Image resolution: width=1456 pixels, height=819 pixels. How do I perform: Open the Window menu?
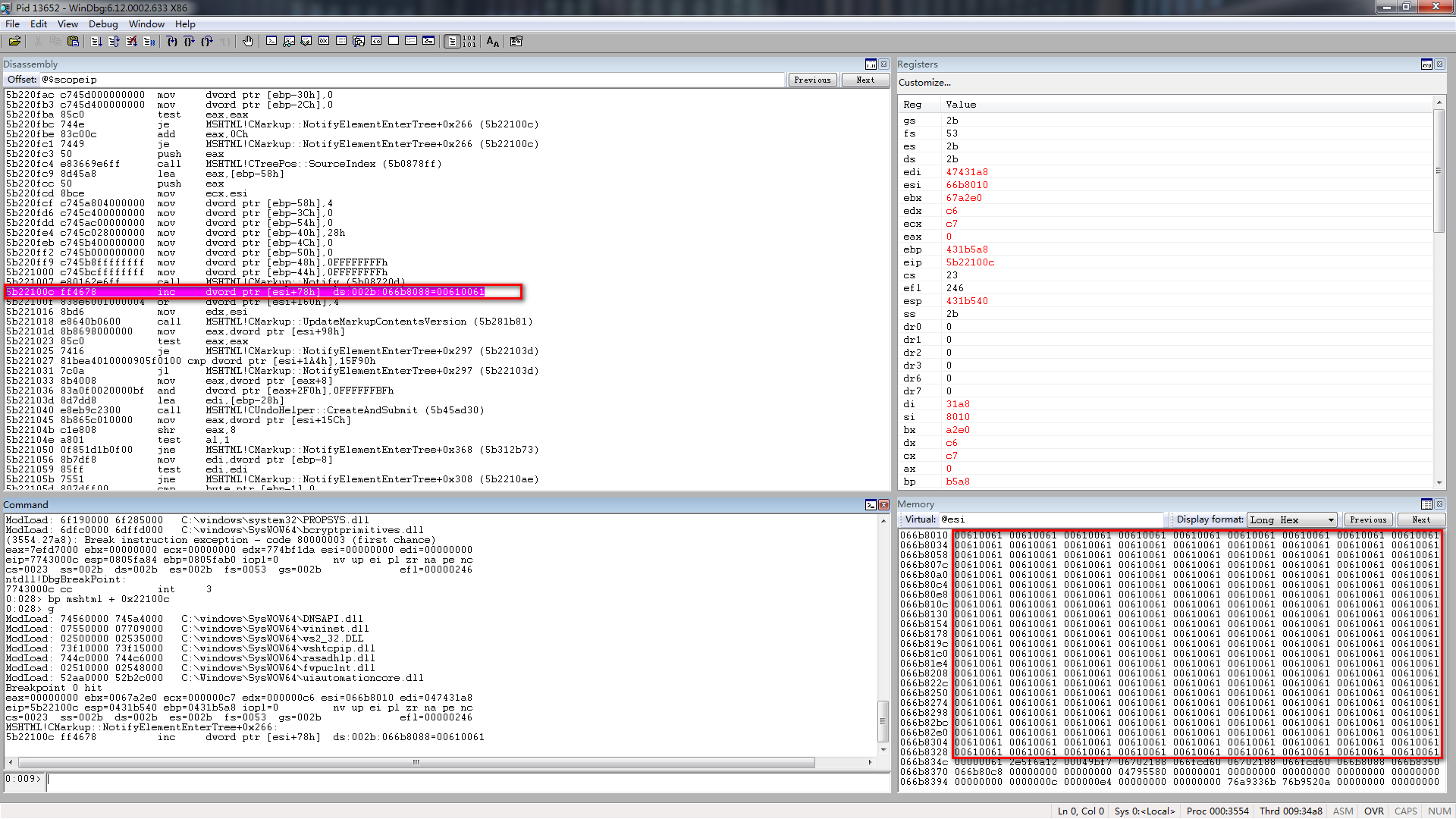click(x=146, y=24)
